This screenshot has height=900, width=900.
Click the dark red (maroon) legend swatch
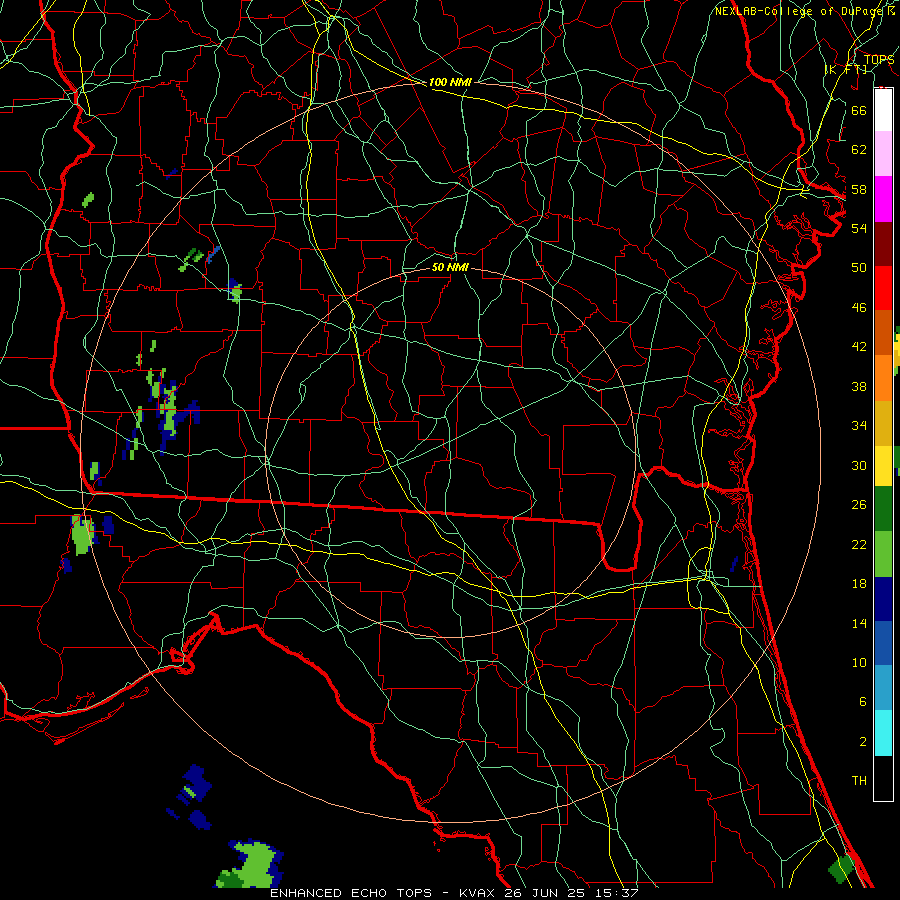click(x=883, y=243)
